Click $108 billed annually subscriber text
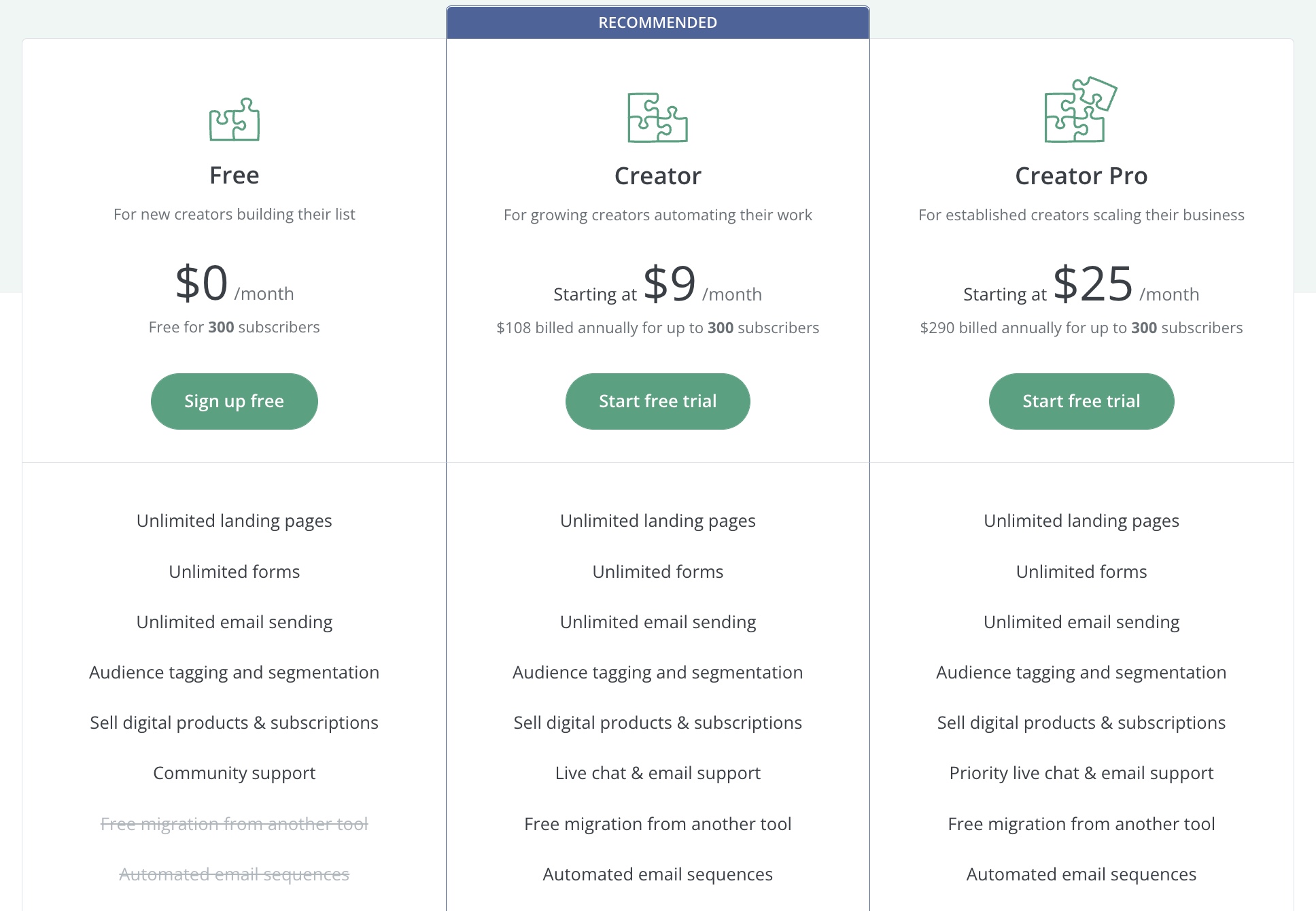1316x911 pixels. coord(658,328)
